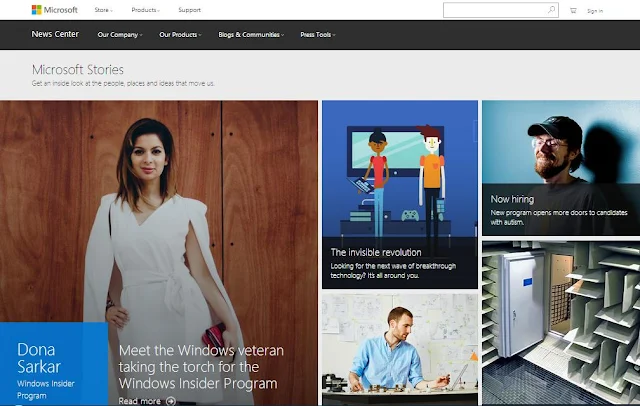Click the Microsoft logo
The height and width of the screenshot is (406, 640).
click(x=55, y=10)
